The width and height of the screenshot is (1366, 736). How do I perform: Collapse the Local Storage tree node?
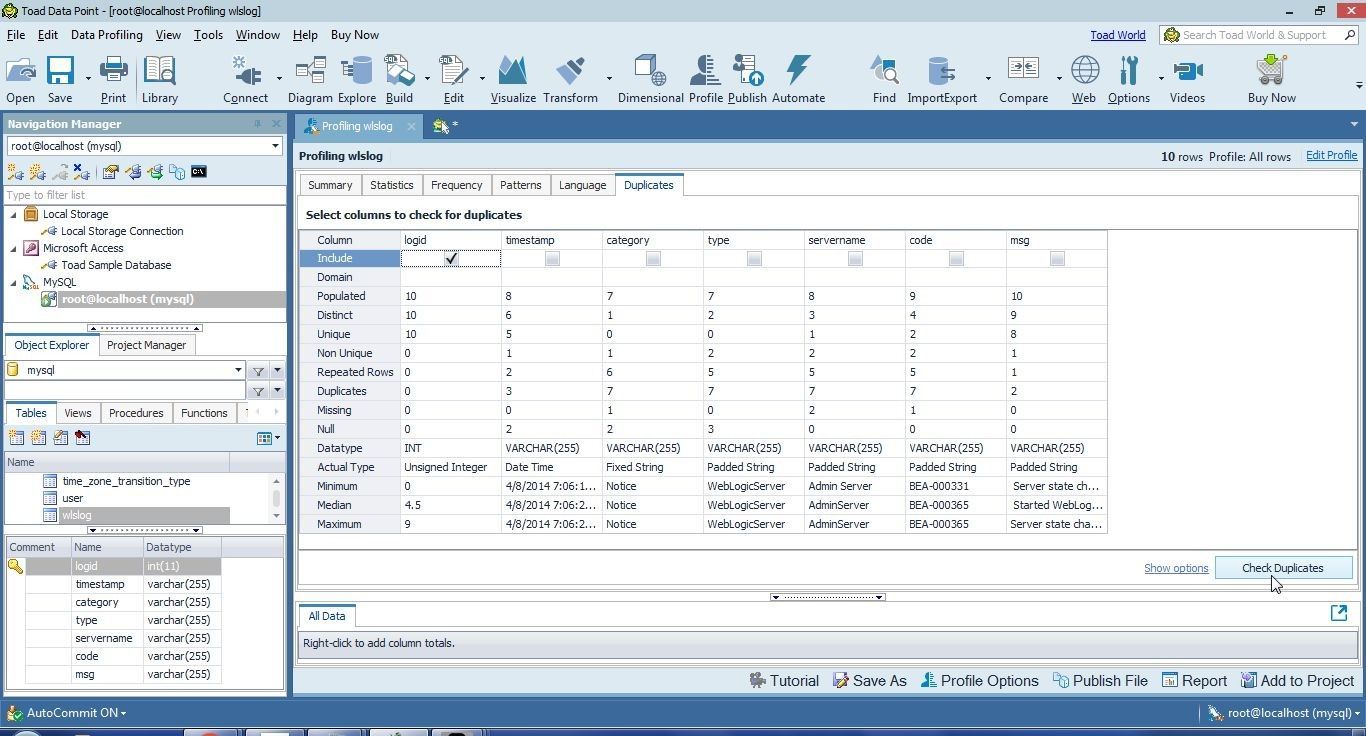(14, 214)
